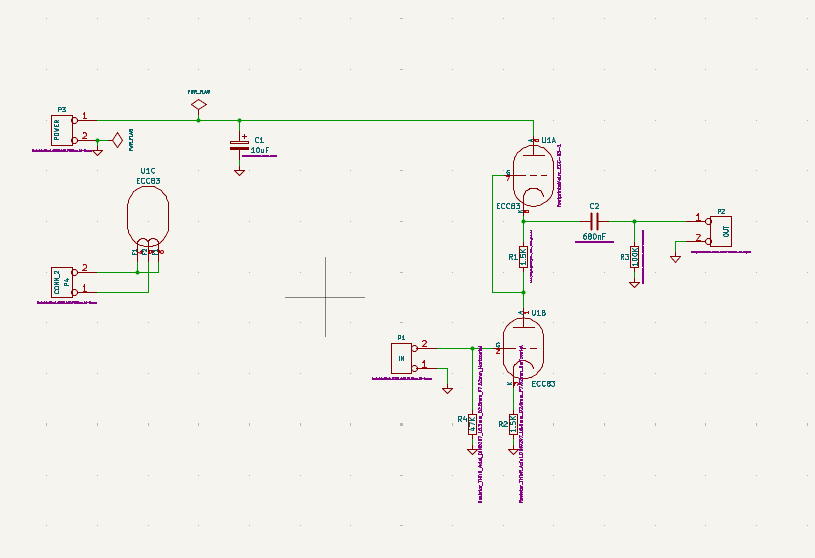This screenshot has width=815, height=558.
Task: Select the U1A triode tube symbol
Action: coord(532,175)
